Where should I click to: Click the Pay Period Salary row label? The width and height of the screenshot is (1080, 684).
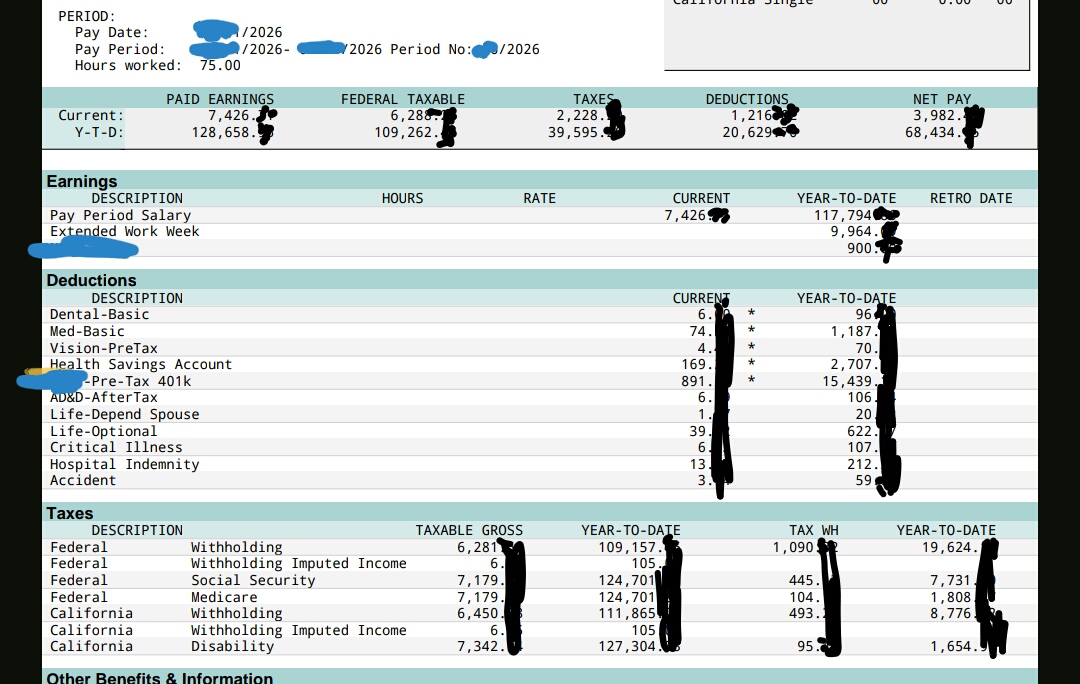pos(120,216)
